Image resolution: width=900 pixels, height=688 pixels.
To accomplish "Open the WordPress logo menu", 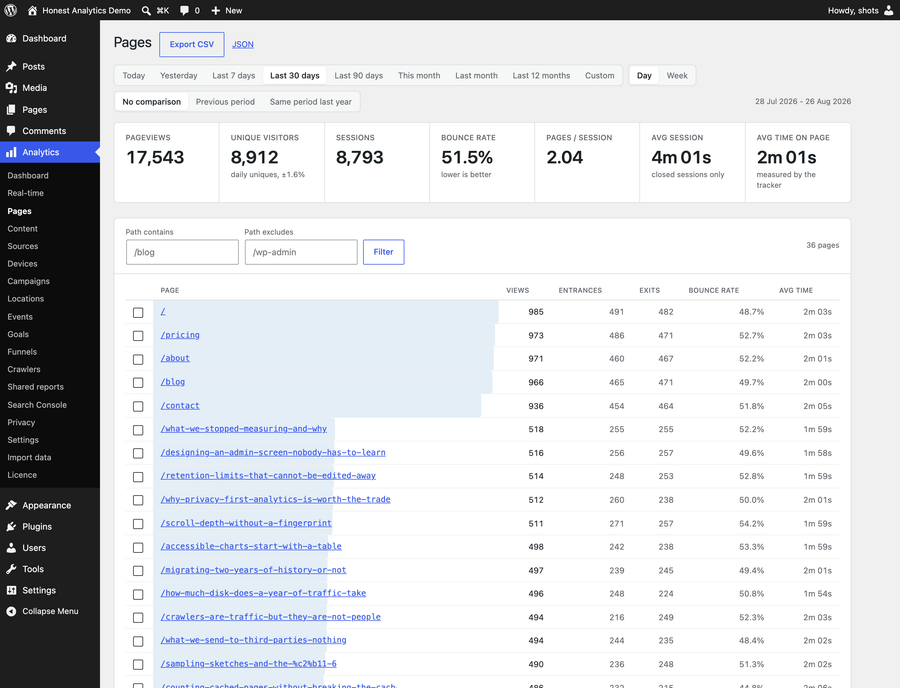I will (x=10, y=10).
